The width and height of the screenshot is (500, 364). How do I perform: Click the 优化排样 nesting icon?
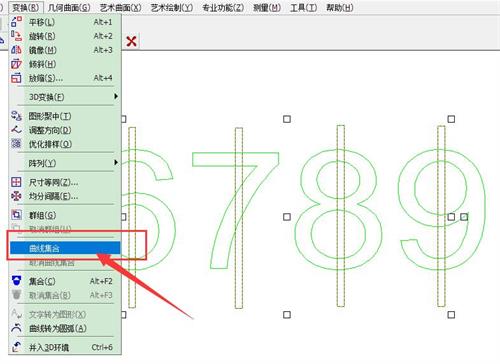pyautogui.click(x=16, y=144)
